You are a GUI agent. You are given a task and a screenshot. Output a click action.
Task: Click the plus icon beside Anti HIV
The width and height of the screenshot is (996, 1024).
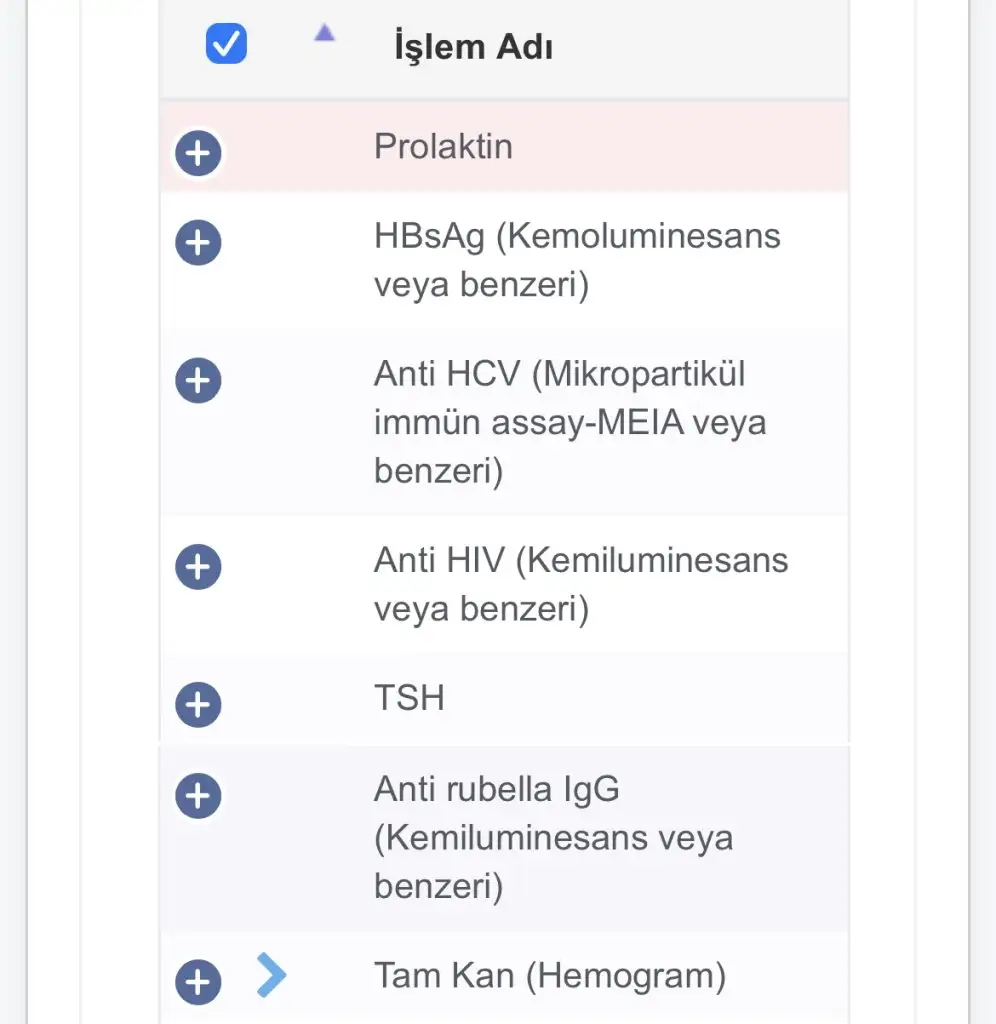tap(198, 567)
